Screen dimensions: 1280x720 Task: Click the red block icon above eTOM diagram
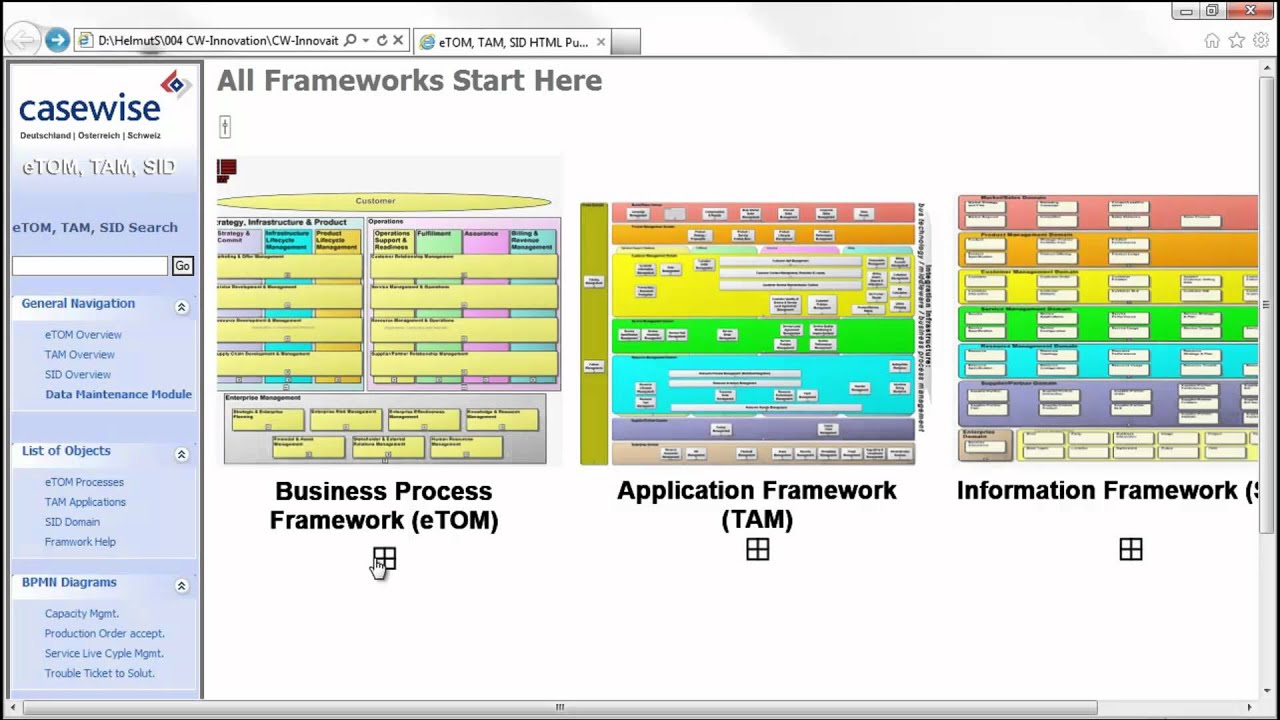click(227, 170)
